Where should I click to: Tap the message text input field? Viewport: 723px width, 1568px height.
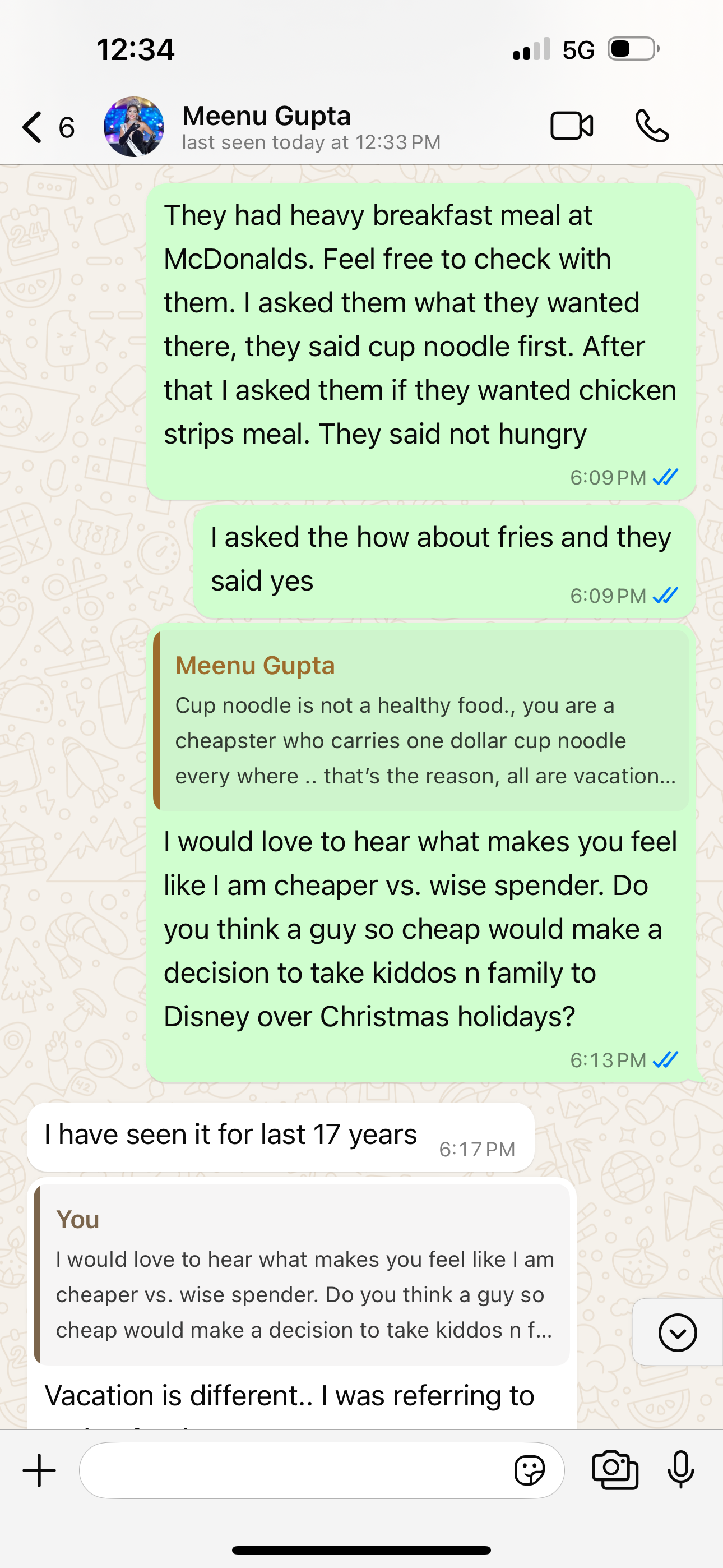(x=292, y=1470)
